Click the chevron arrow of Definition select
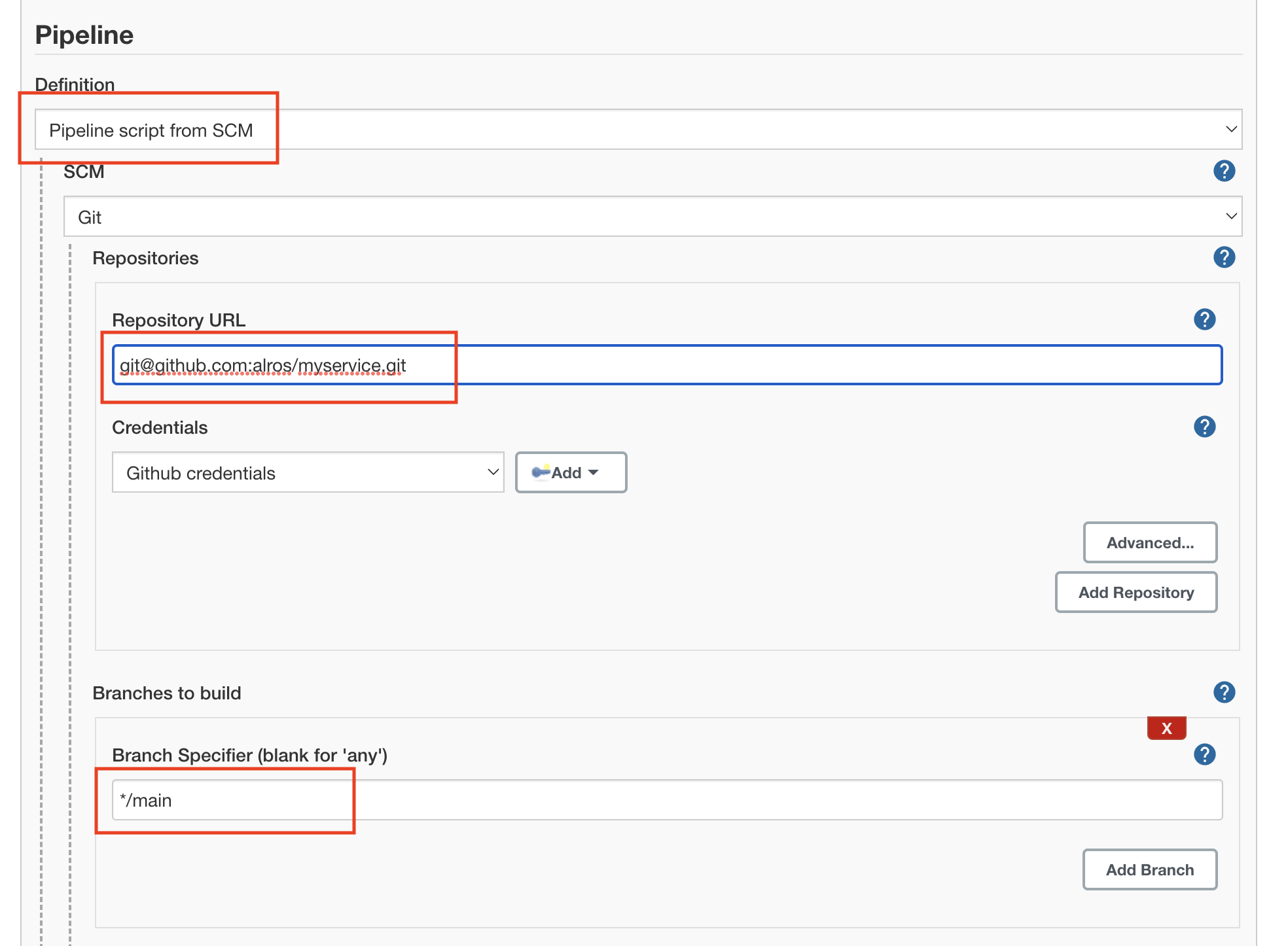This screenshot has width=1288, height=946. (x=1230, y=130)
